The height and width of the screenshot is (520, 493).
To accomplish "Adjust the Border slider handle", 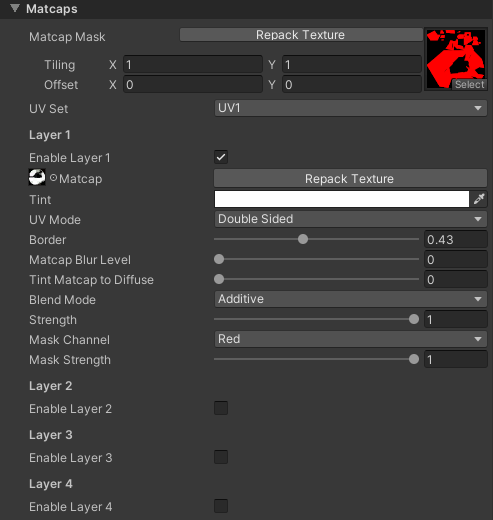I will (303, 239).
